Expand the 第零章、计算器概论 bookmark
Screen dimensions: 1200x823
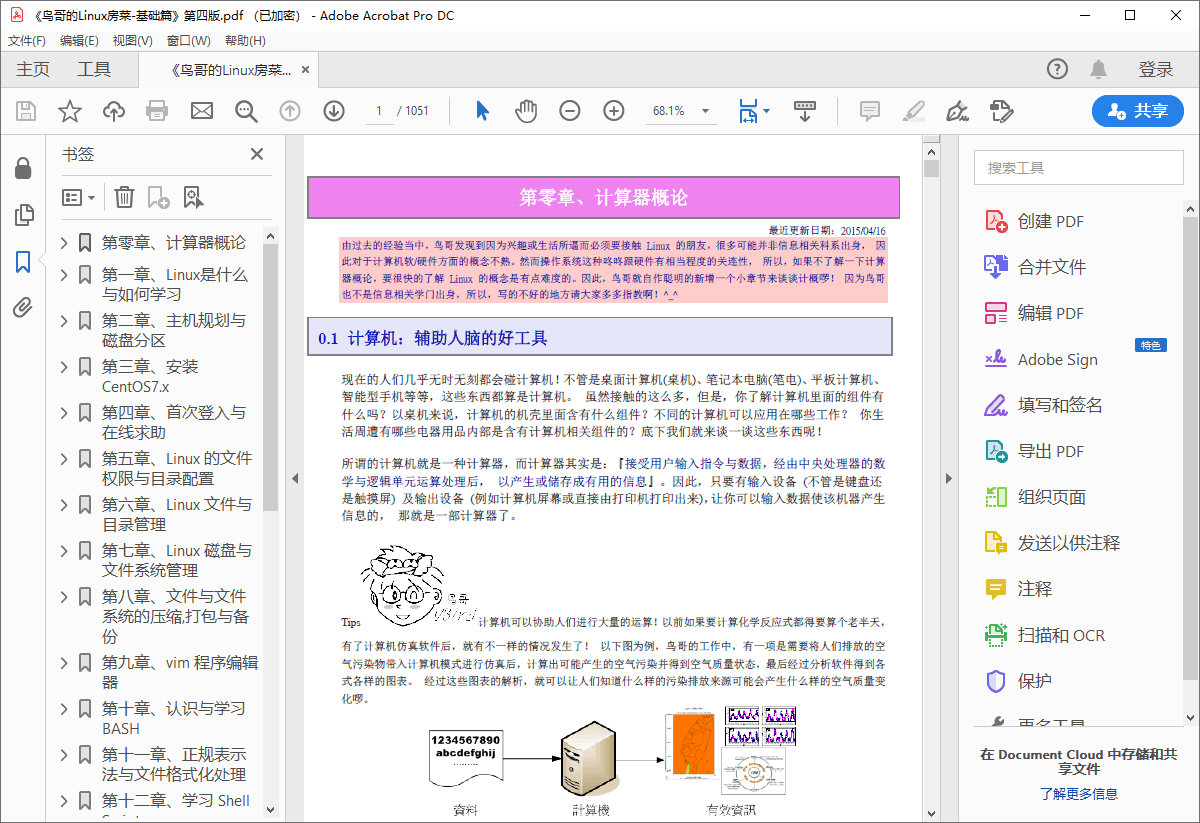[x=64, y=243]
